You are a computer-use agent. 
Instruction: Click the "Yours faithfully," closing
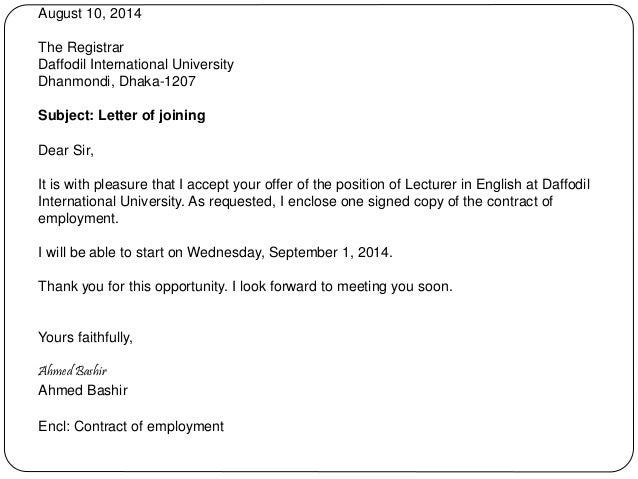tap(85, 336)
